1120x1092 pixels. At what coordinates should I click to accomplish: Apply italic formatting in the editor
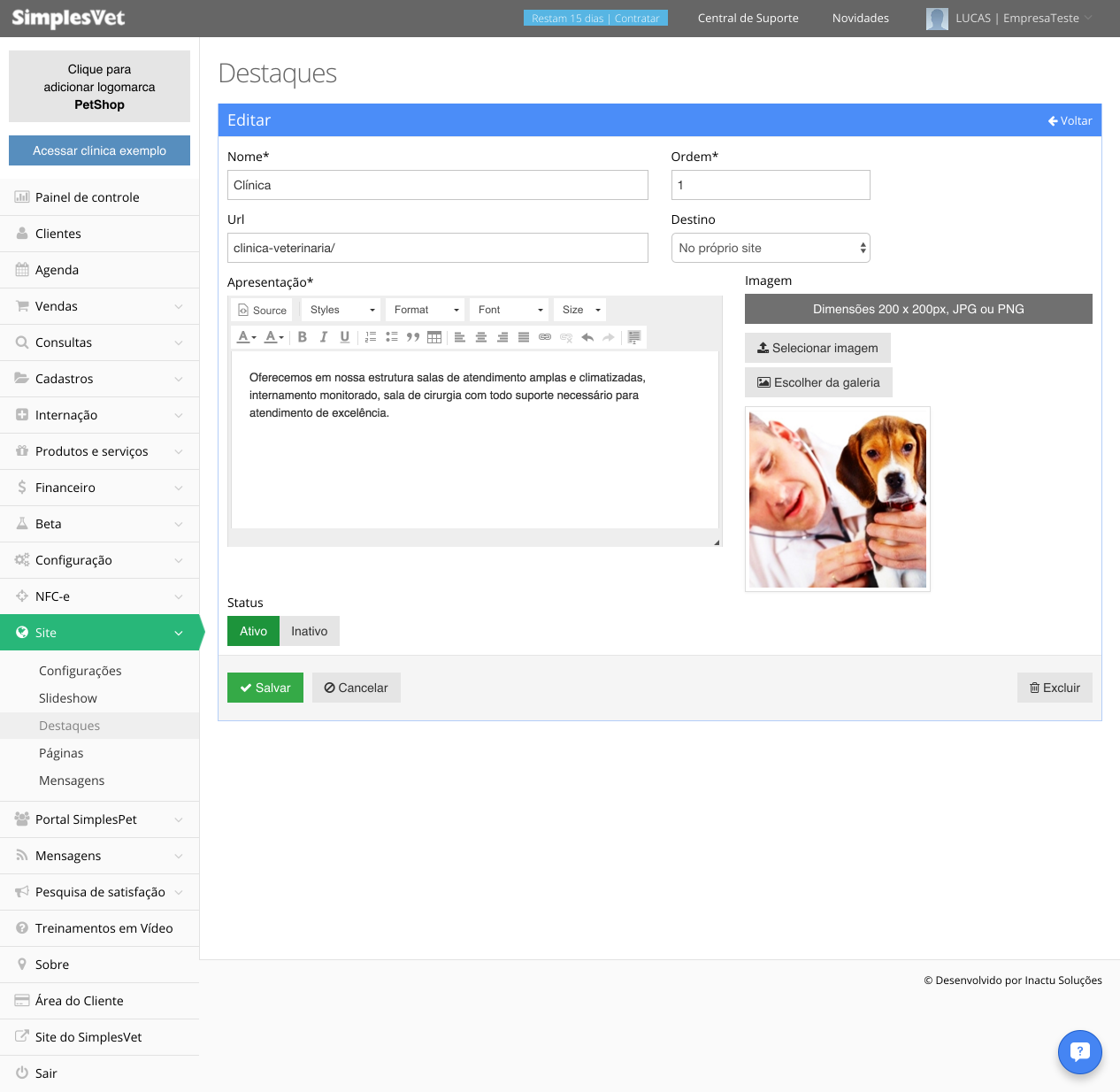coord(324,337)
